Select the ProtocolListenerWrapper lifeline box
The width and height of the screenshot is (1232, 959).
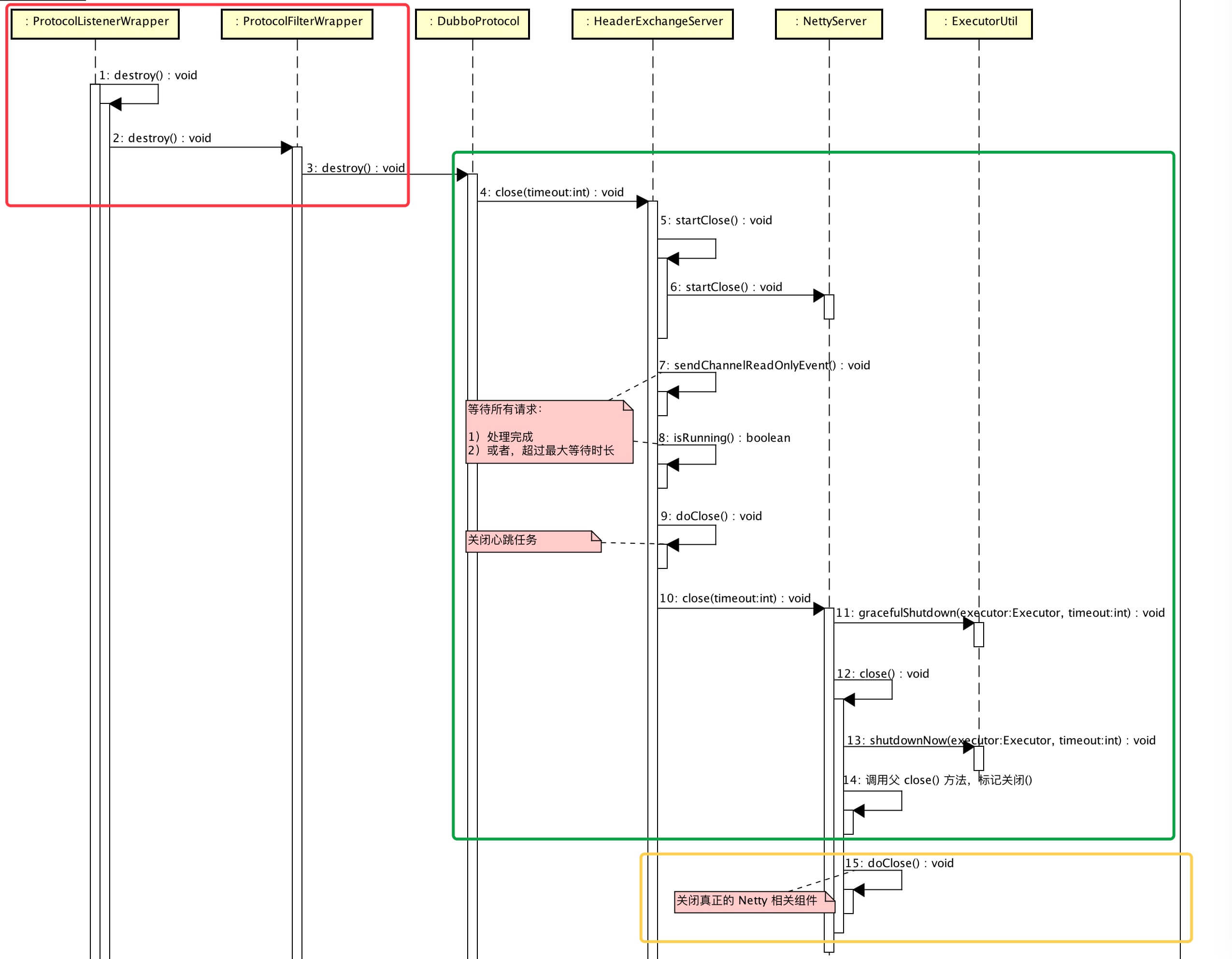pyautogui.click(x=95, y=24)
